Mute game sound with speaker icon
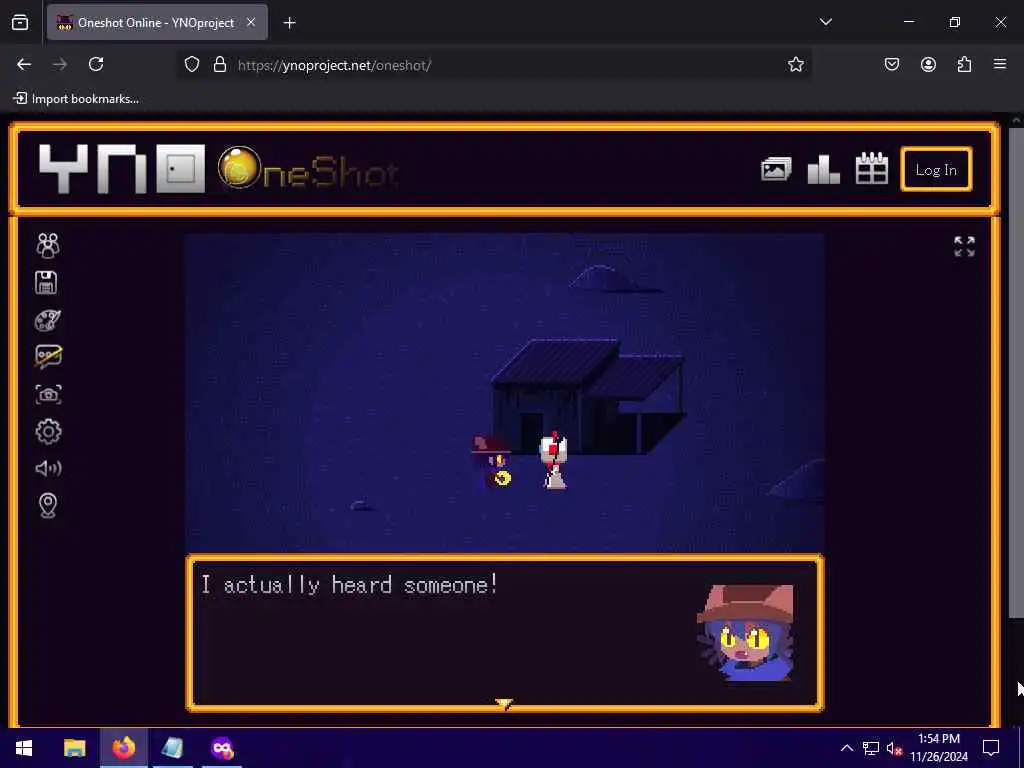The width and height of the screenshot is (1024, 768). [48, 468]
